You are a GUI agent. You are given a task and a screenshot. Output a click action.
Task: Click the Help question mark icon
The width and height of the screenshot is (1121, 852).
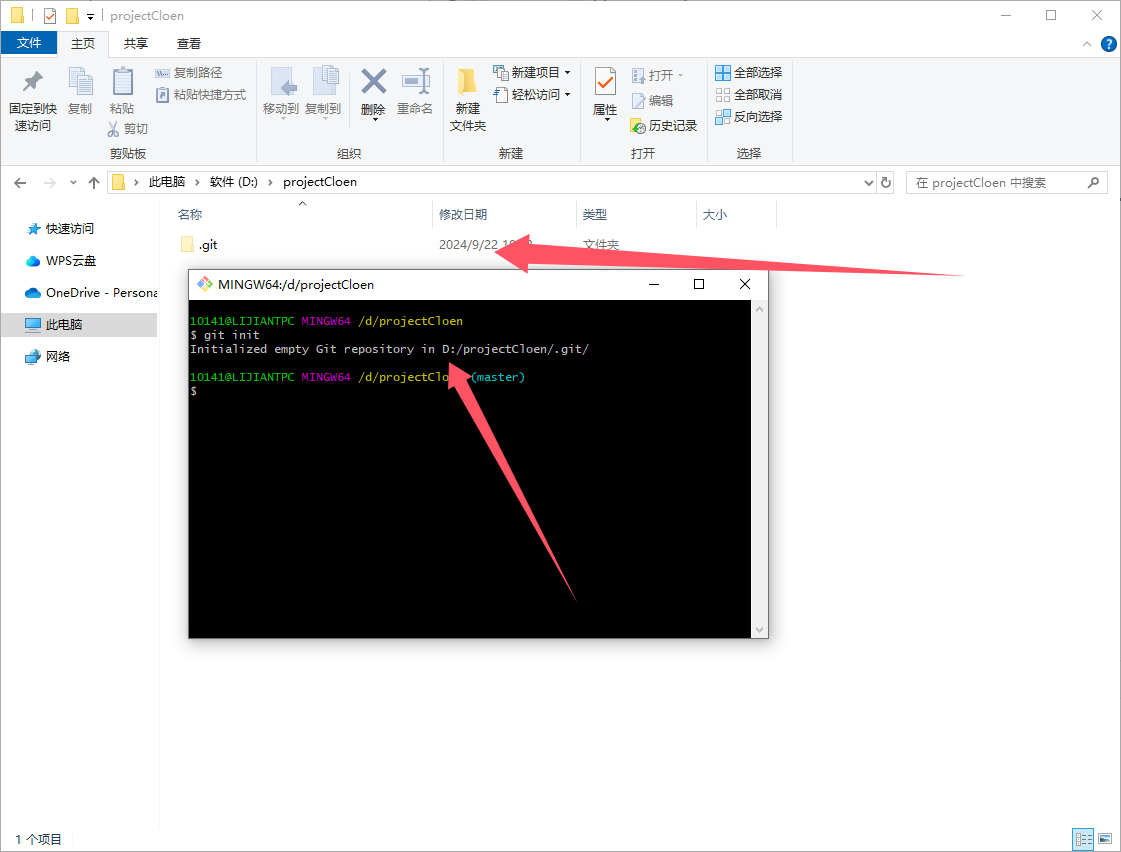pyautogui.click(x=1108, y=44)
